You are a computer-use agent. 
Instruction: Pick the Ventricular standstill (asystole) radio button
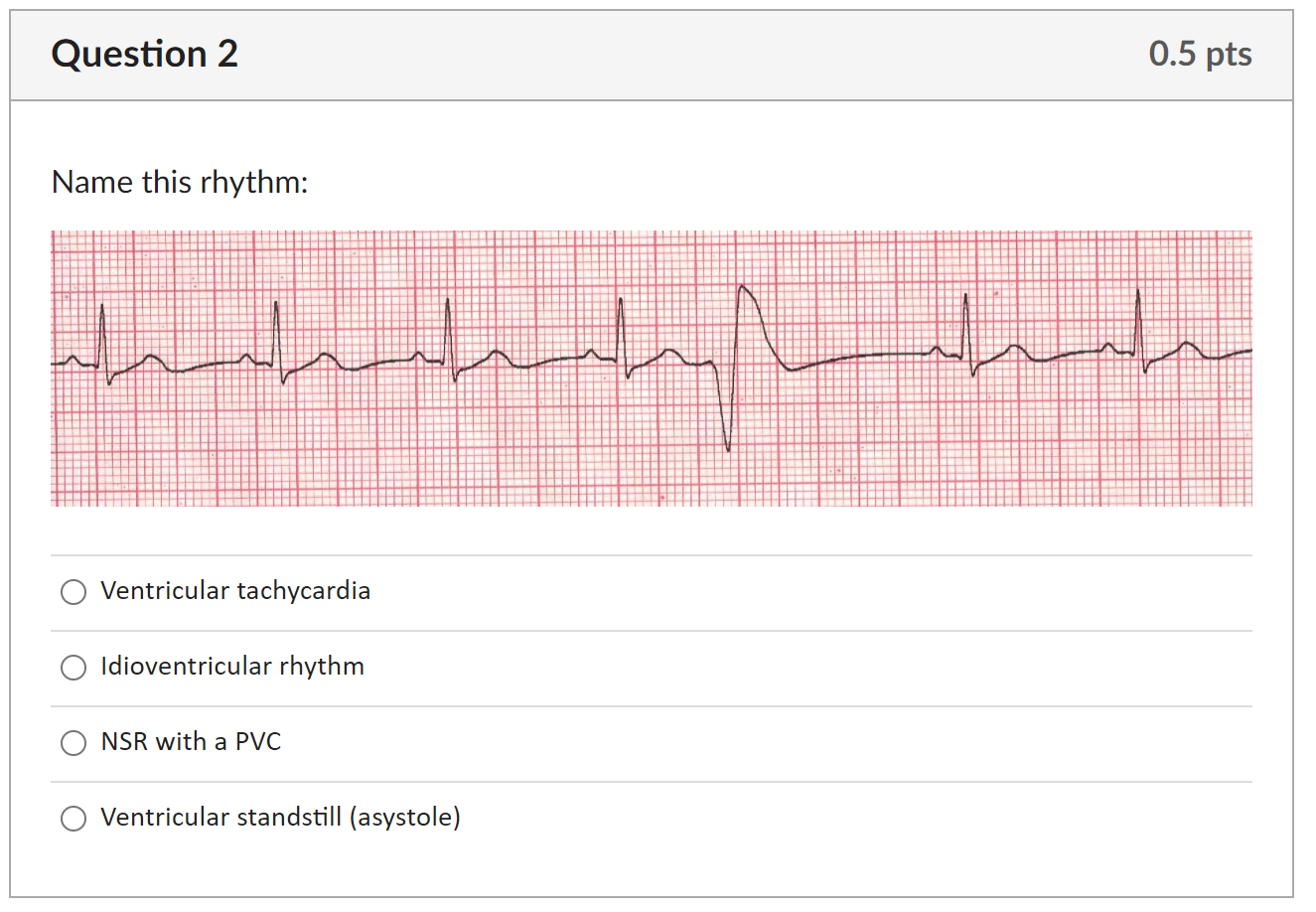click(73, 819)
